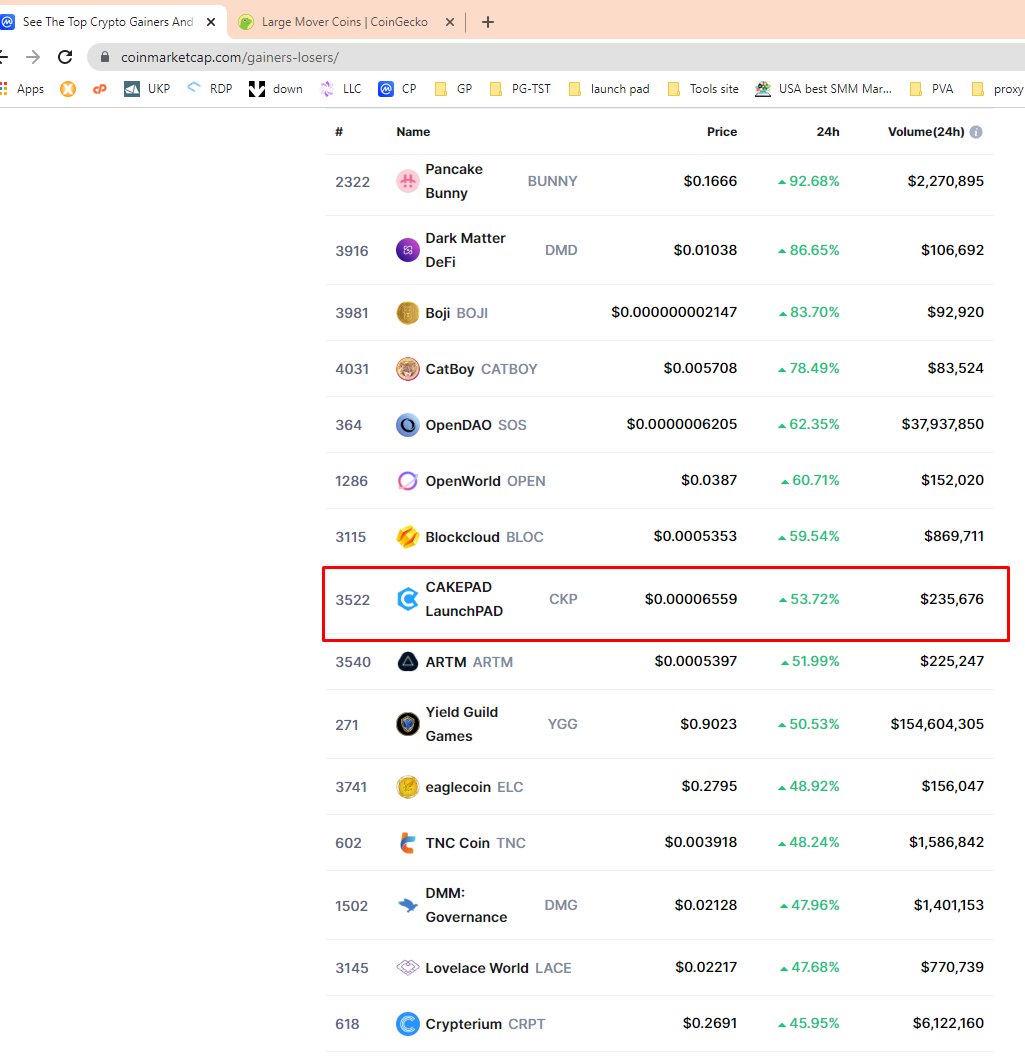Click the BUNNY ticker symbol
This screenshot has height=1063, width=1025.
pyautogui.click(x=552, y=181)
